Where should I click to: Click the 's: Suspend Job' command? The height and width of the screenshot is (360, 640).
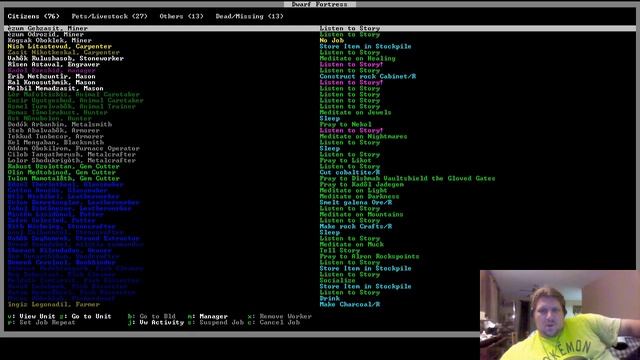[x=216, y=322]
